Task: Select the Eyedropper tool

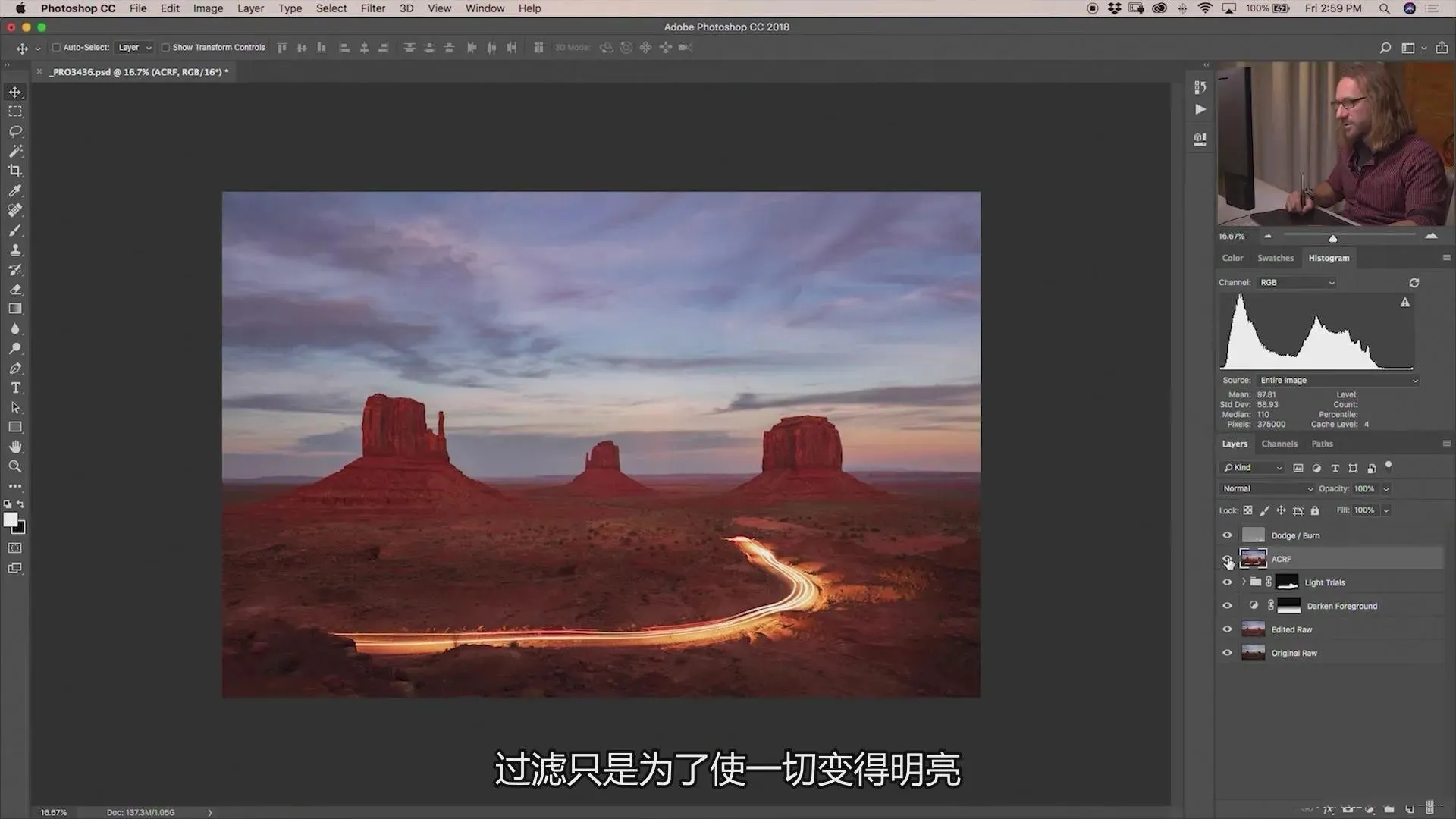Action: (15, 190)
